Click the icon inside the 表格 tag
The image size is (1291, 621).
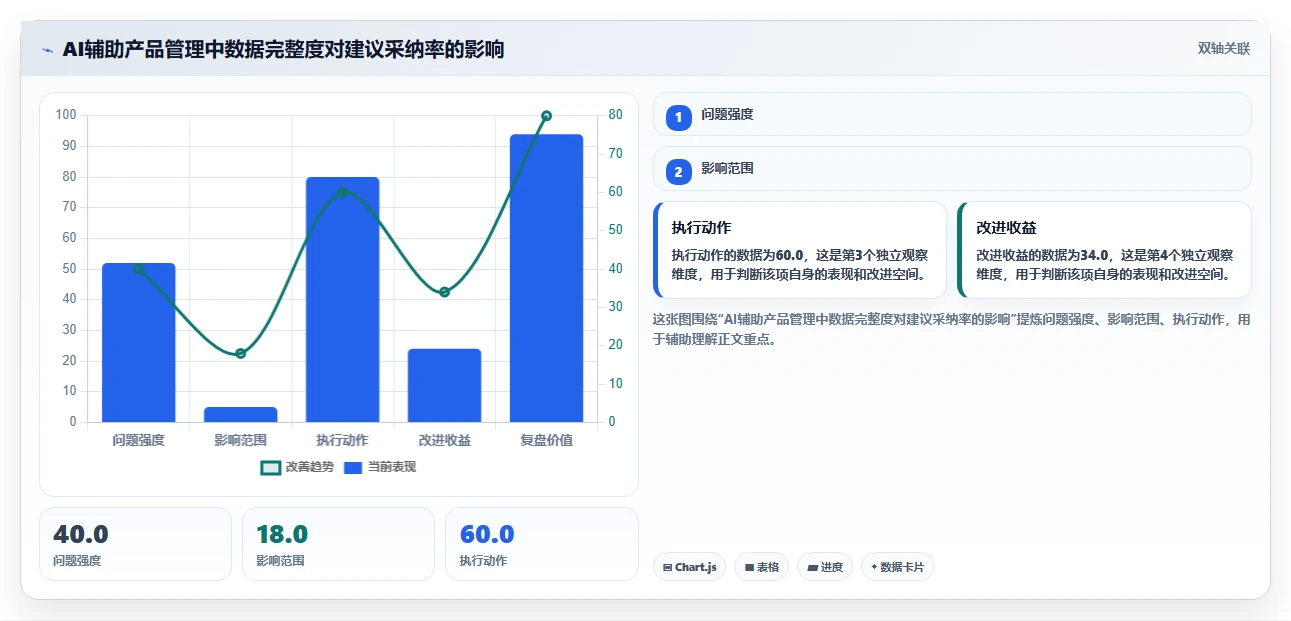click(x=749, y=567)
